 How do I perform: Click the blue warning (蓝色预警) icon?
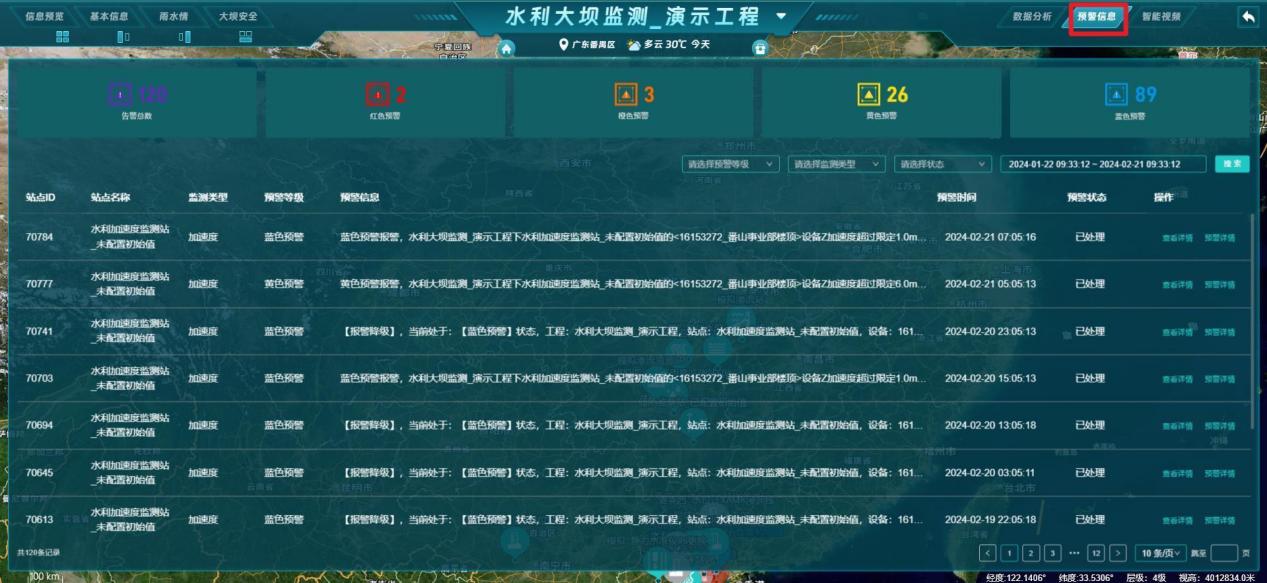(x=1117, y=94)
